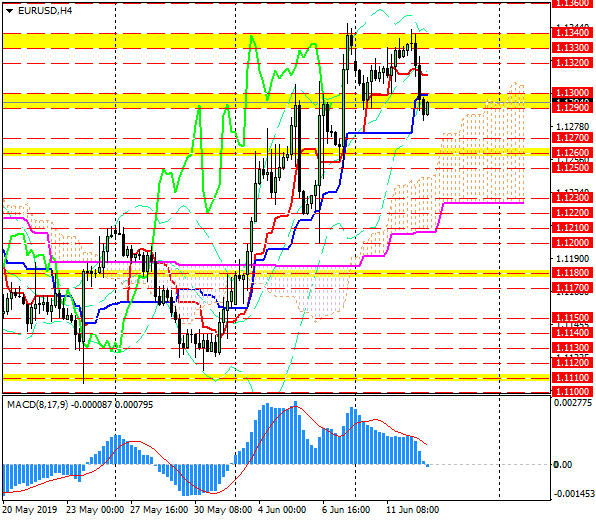Select the 1.13400 price level label
The width and height of the screenshot is (596, 521).
pyautogui.click(x=572, y=33)
